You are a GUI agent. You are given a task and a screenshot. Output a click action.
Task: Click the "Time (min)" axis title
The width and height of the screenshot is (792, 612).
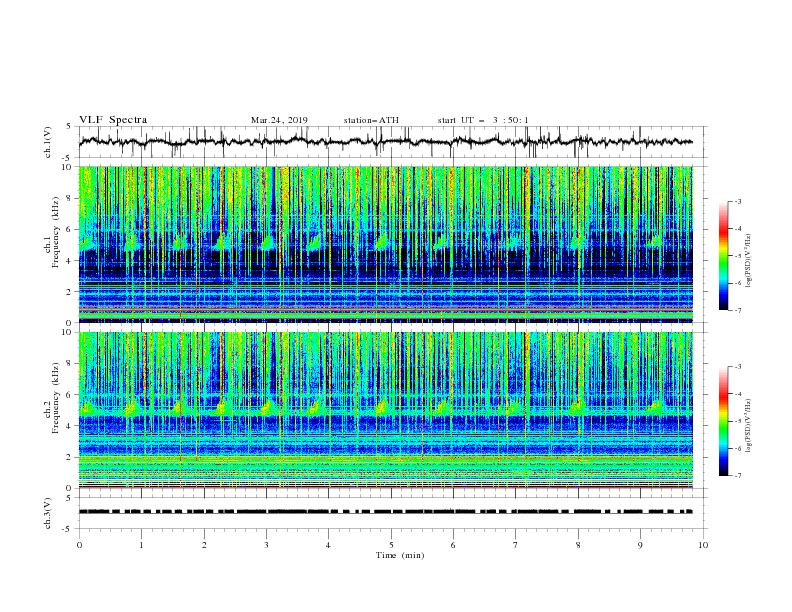tap(400, 555)
